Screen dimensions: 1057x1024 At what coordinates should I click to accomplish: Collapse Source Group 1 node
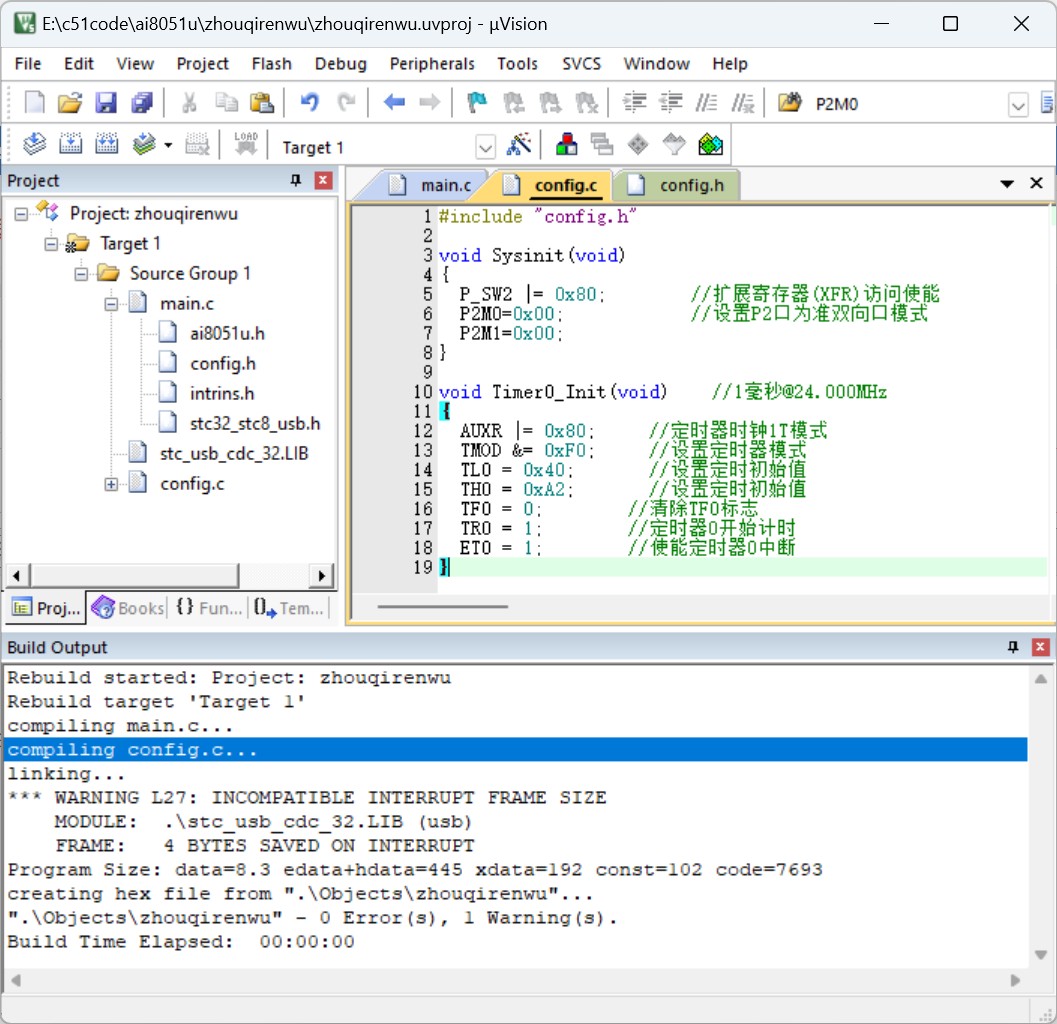click(x=81, y=274)
